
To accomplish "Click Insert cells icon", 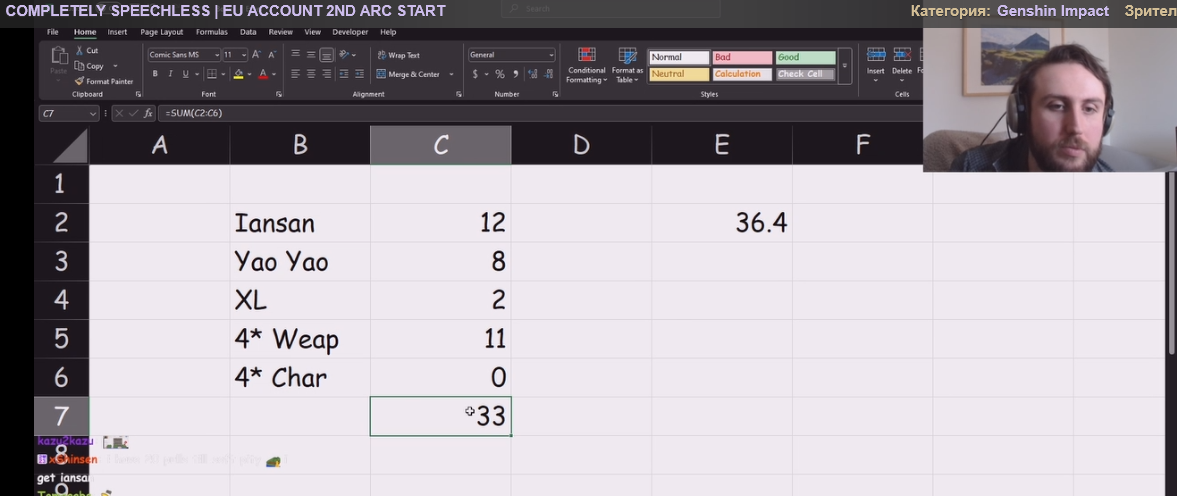I will [x=876, y=54].
